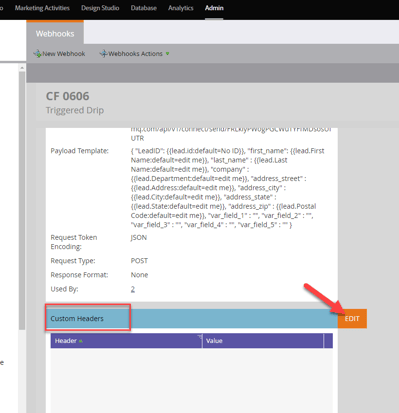Select the Custom Headers section title
The image size is (399, 413).
point(77,319)
